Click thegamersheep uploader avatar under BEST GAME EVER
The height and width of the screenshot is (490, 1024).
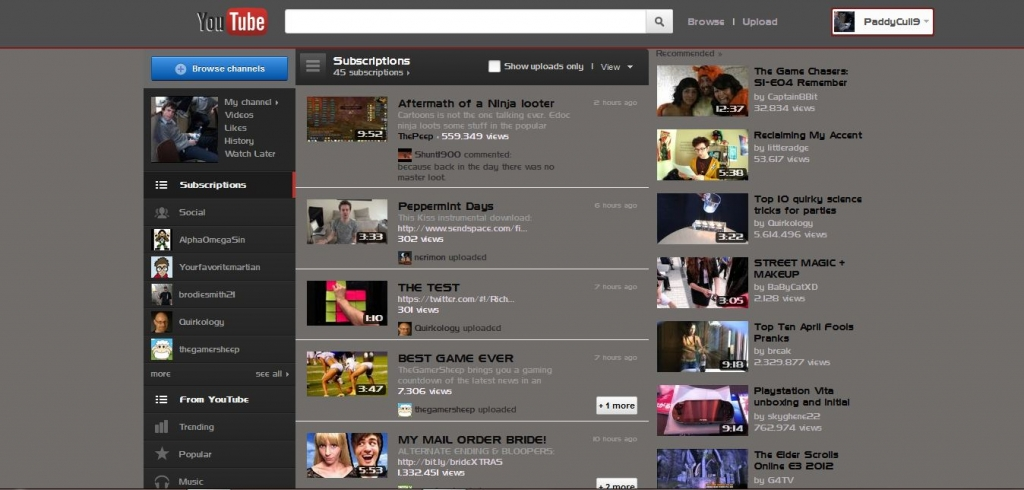pos(405,410)
